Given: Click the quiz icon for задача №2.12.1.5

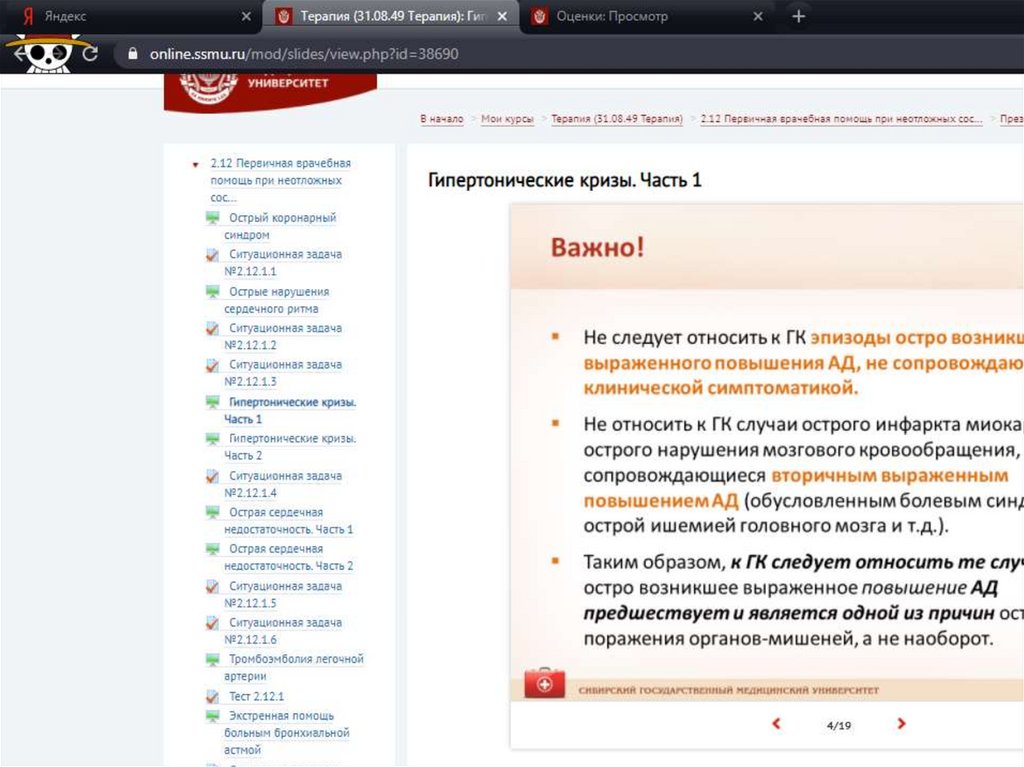Looking at the screenshot, I should coord(212,587).
